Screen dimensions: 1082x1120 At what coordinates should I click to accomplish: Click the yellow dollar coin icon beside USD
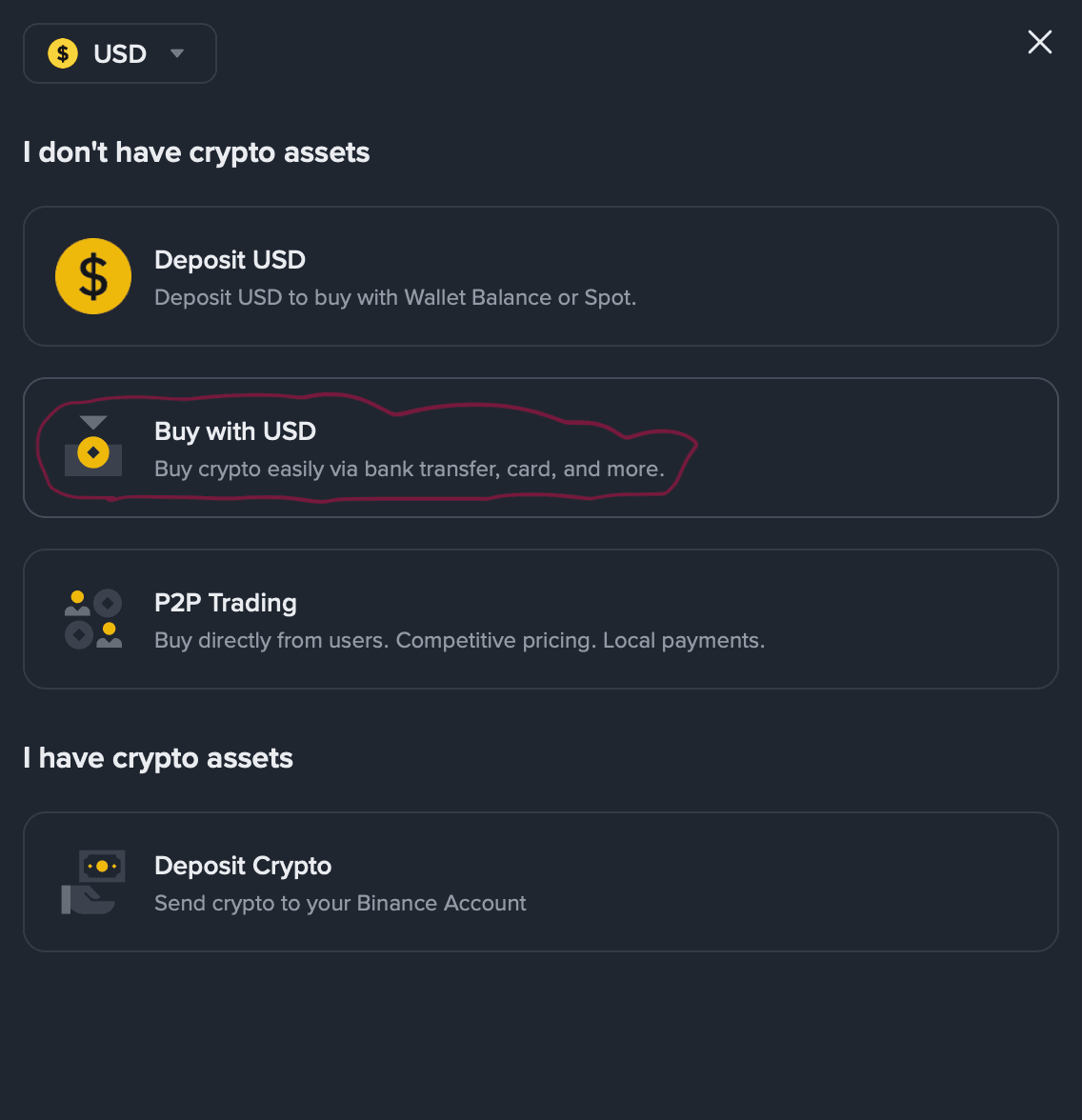click(63, 53)
